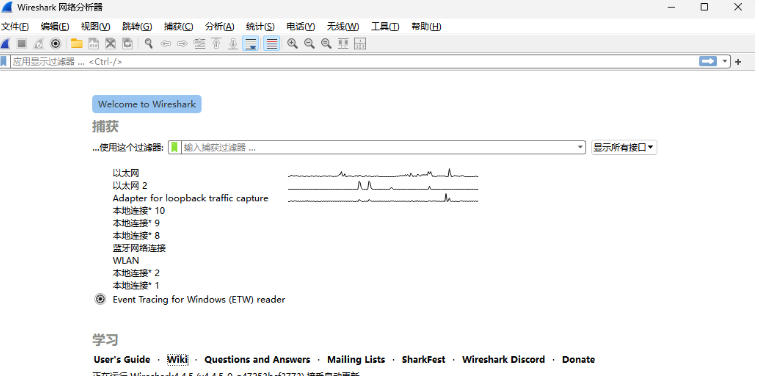This screenshot has width=759, height=383.
Task: Start capturing packets with the shark fin icon
Action: (x=5, y=44)
